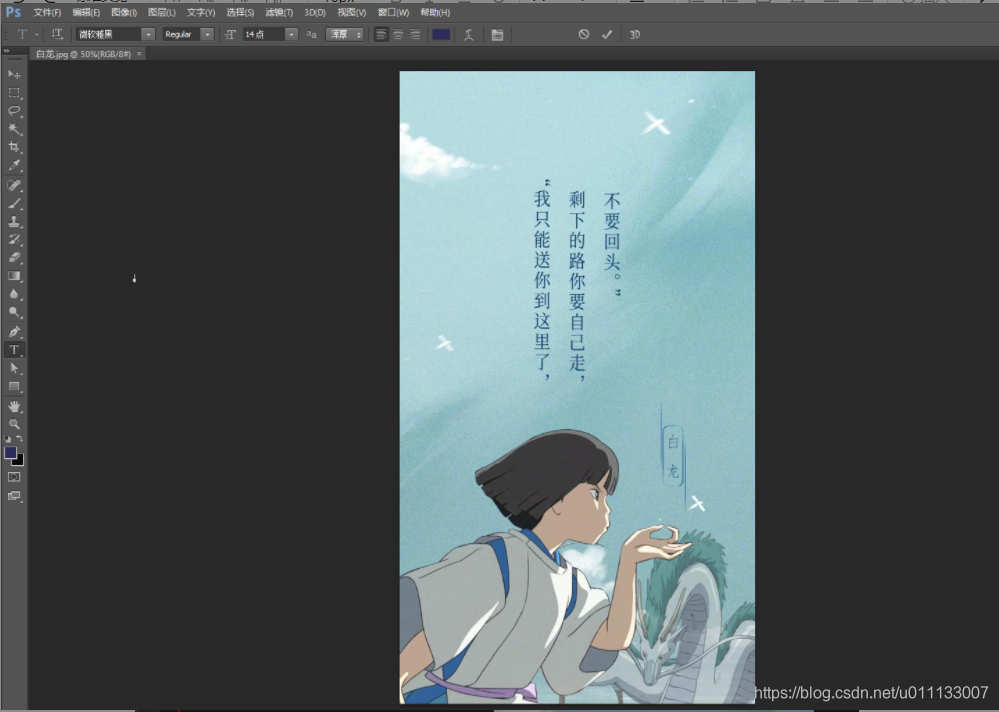Select the Zoom tool
999x712 pixels.
(14, 424)
